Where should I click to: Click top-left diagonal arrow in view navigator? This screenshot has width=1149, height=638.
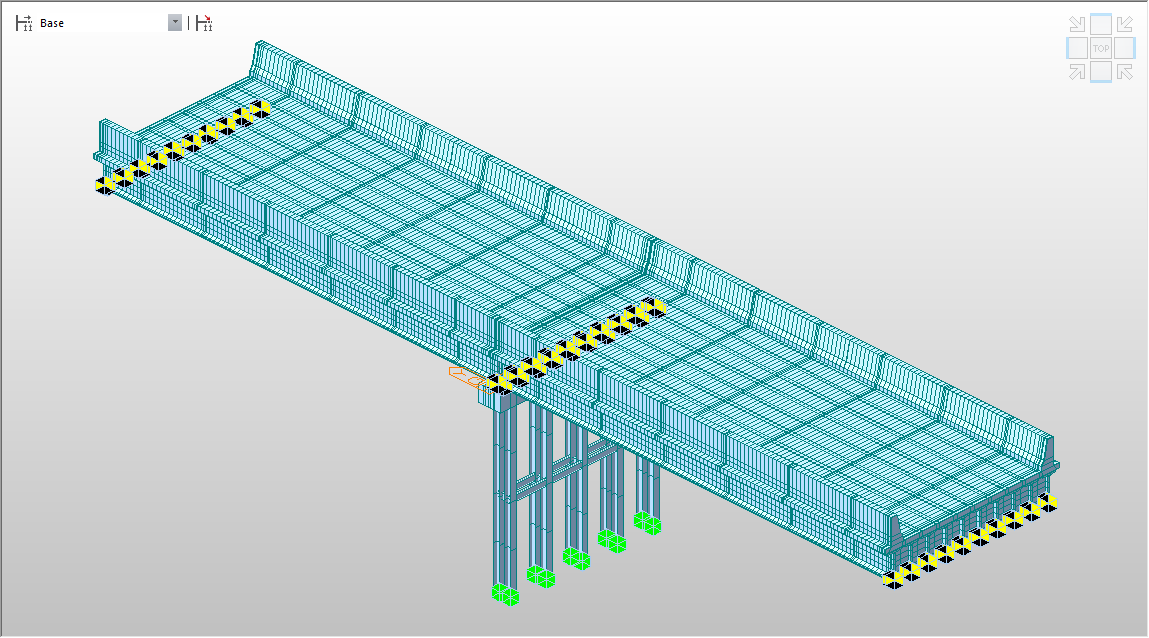pyautogui.click(x=1077, y=24)
